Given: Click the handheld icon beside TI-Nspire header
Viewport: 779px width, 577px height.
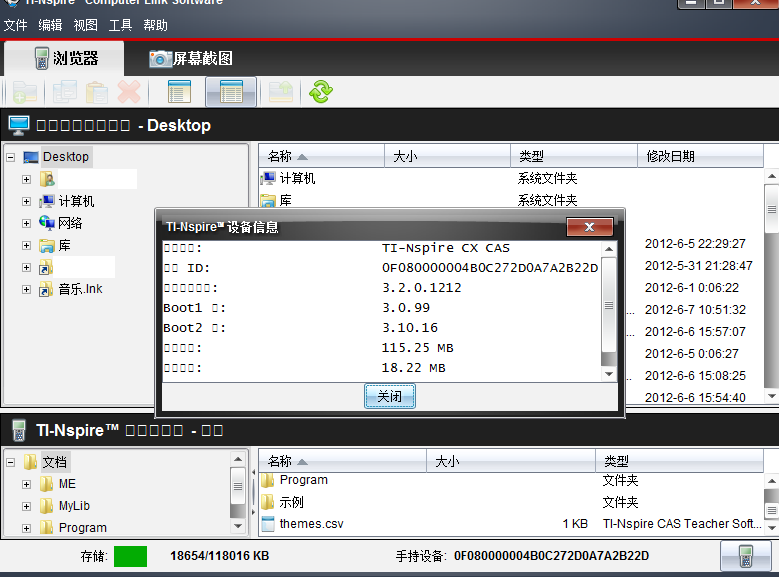Looking at the screenshot, I should pos(19,430).
